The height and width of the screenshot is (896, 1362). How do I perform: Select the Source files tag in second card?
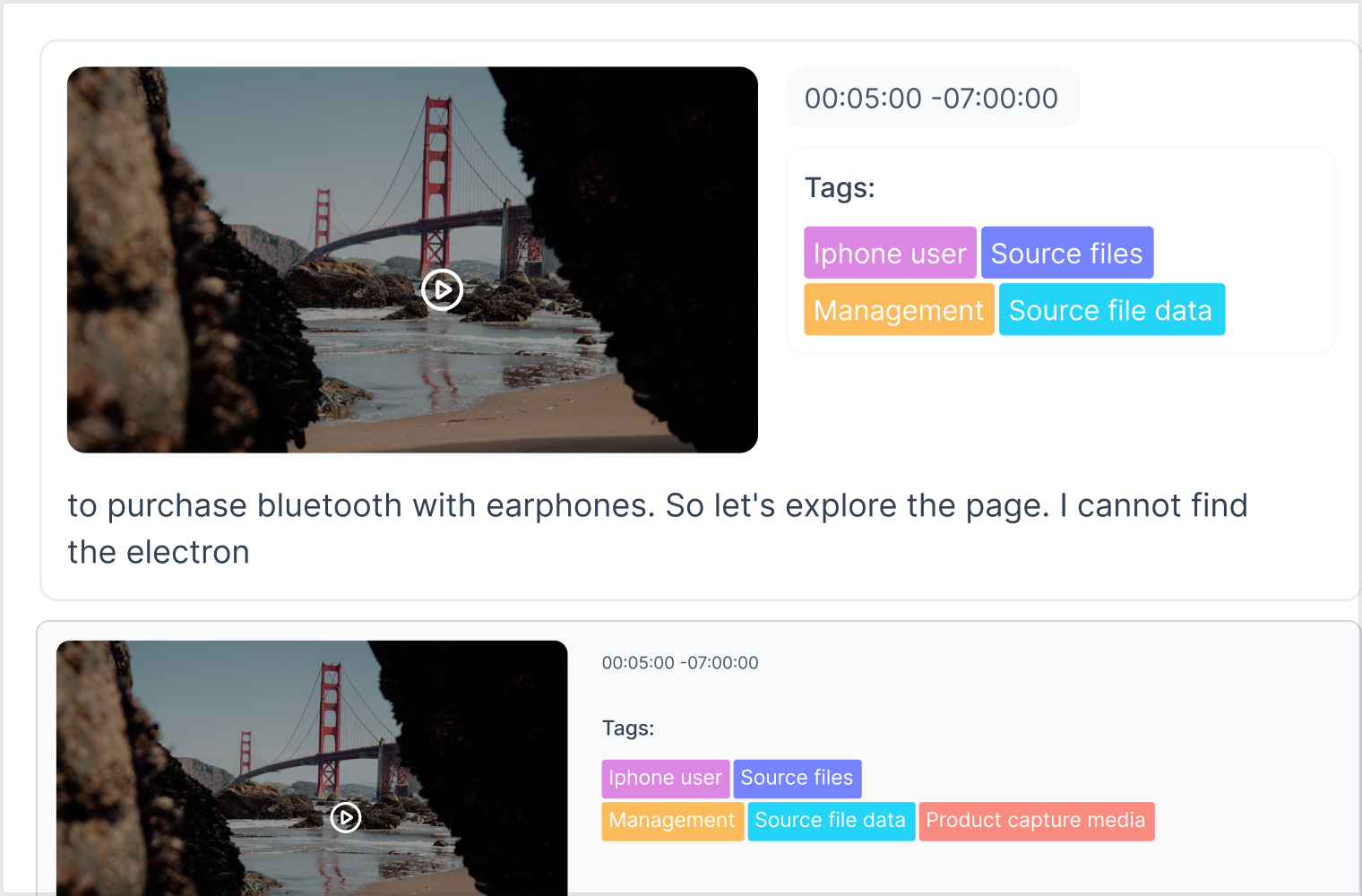click(x=797, y=778)
